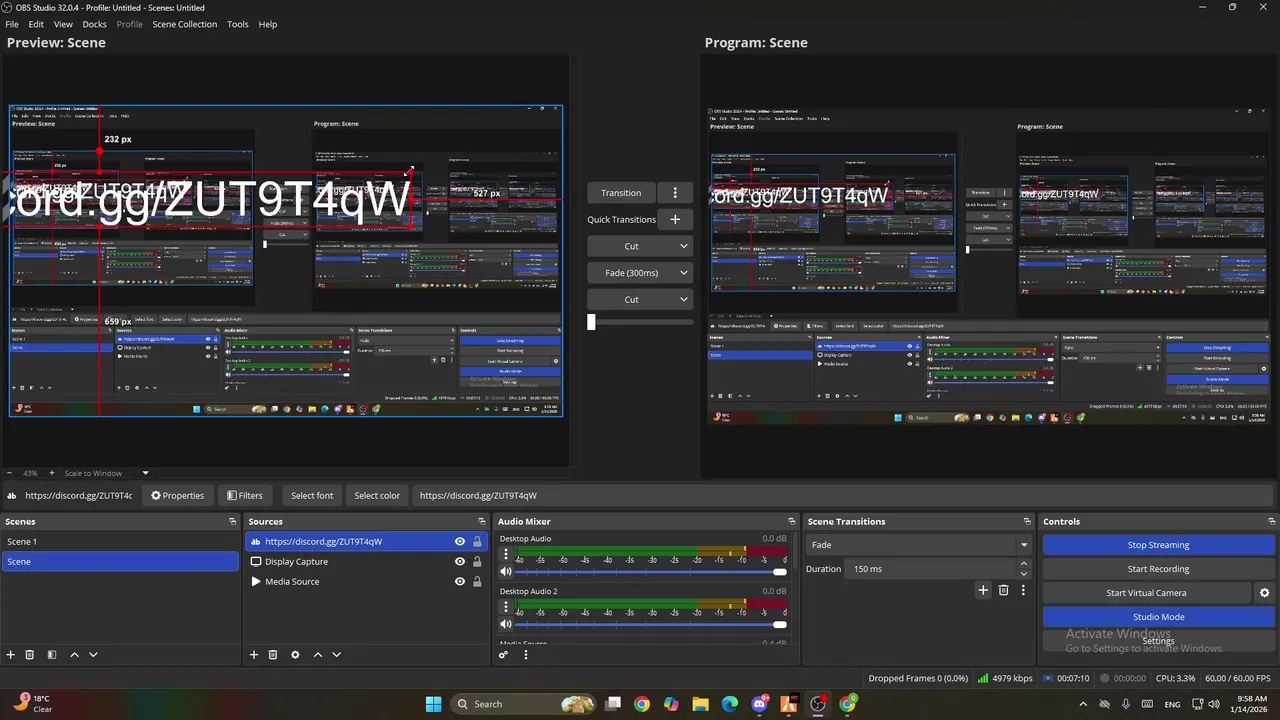Open the Fade scene transition combo box
This screenshot has height=720, width=1280.
click(919, 545)
